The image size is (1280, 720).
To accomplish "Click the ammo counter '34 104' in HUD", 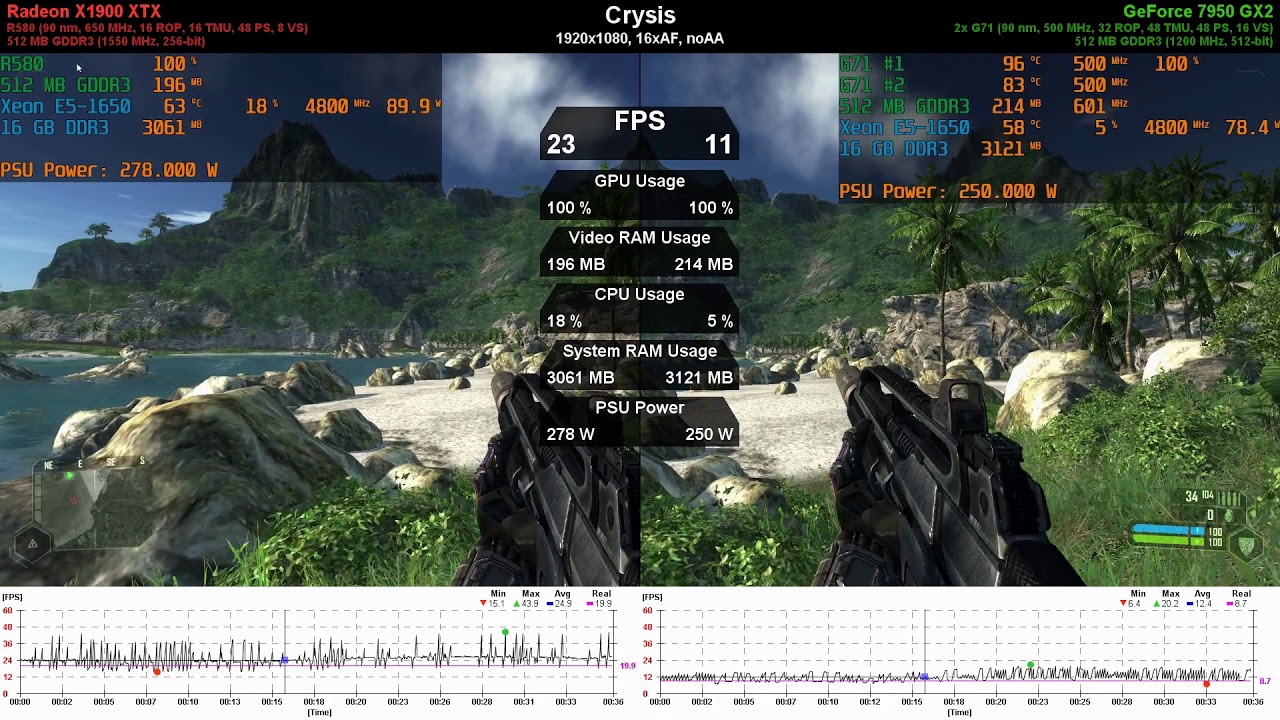I will click(x=1199, y=497).
